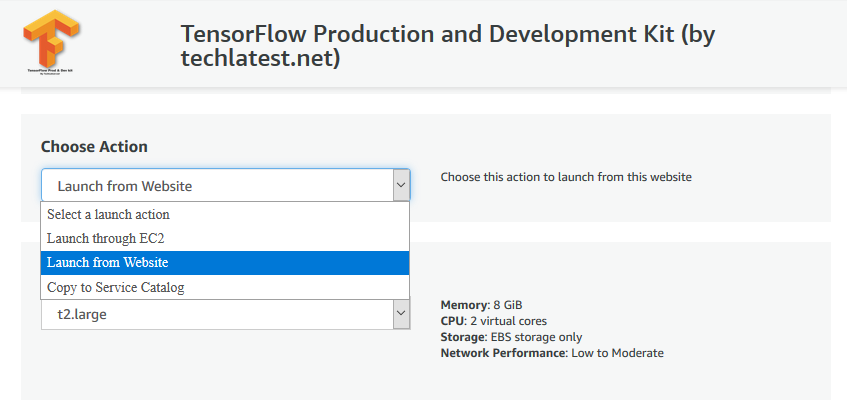The height and width of the screenshot is (407, 847).
Task: Click the 'Choose Action' heading
Action: (x=94, y=146)
